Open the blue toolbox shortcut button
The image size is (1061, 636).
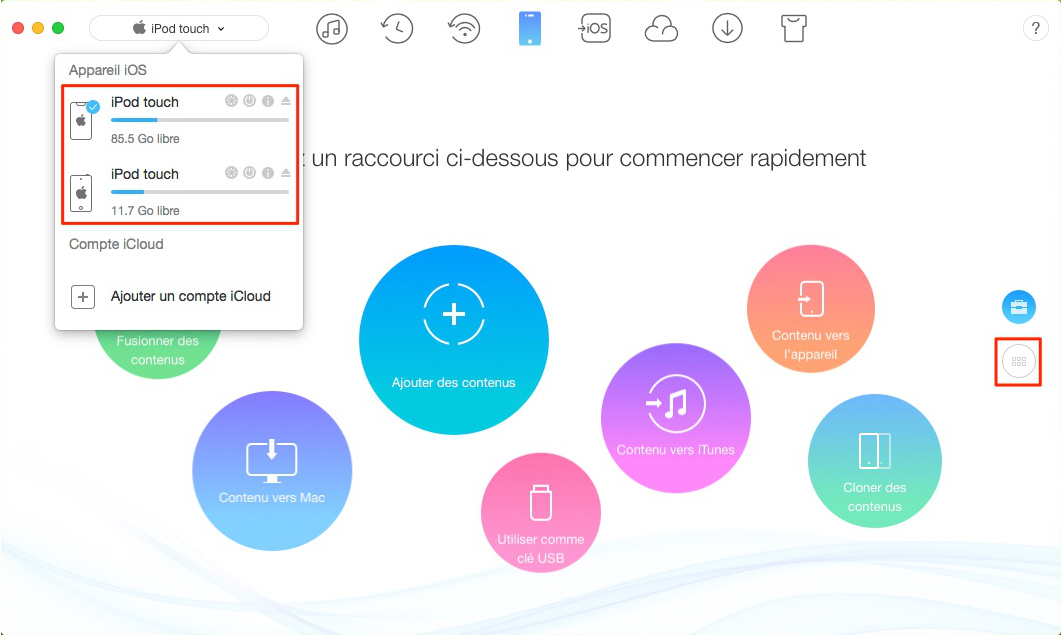pos(1018,307)
